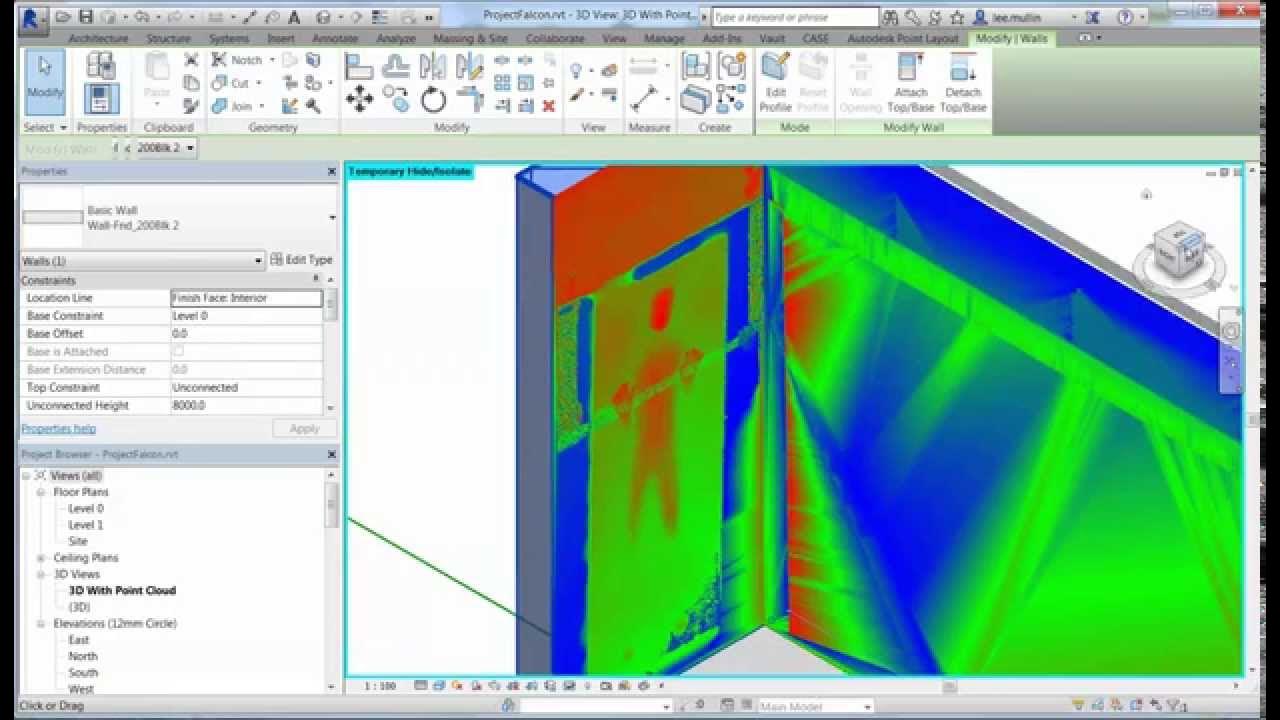Select the Move tool
The height and width of the screenshot is (720, 1280).
pyautogui.click(x=359, y=99)
